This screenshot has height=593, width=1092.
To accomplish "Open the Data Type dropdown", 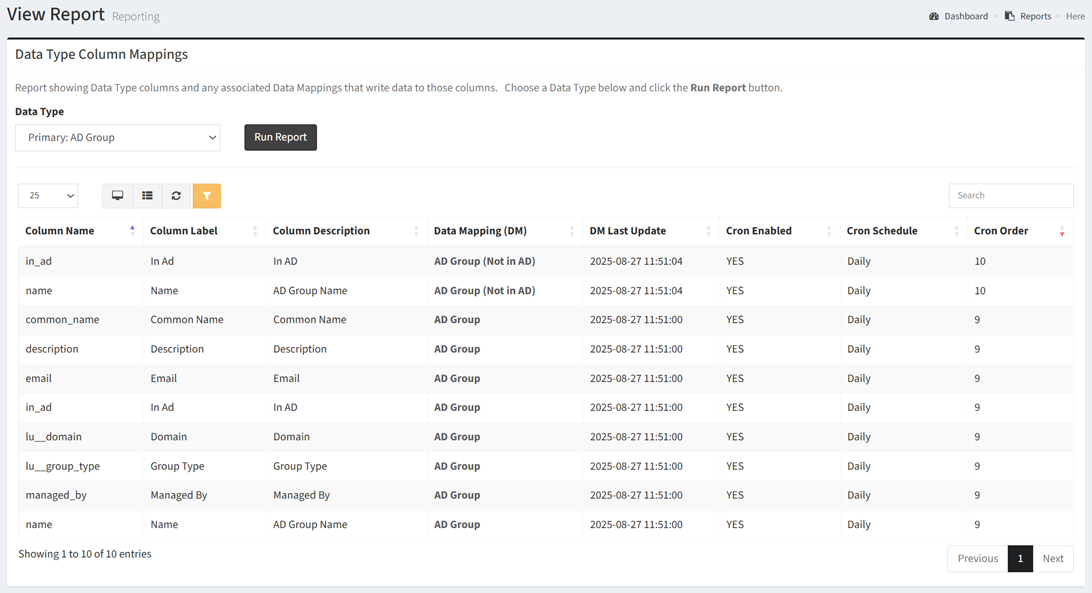I will [x=117, y=138].
